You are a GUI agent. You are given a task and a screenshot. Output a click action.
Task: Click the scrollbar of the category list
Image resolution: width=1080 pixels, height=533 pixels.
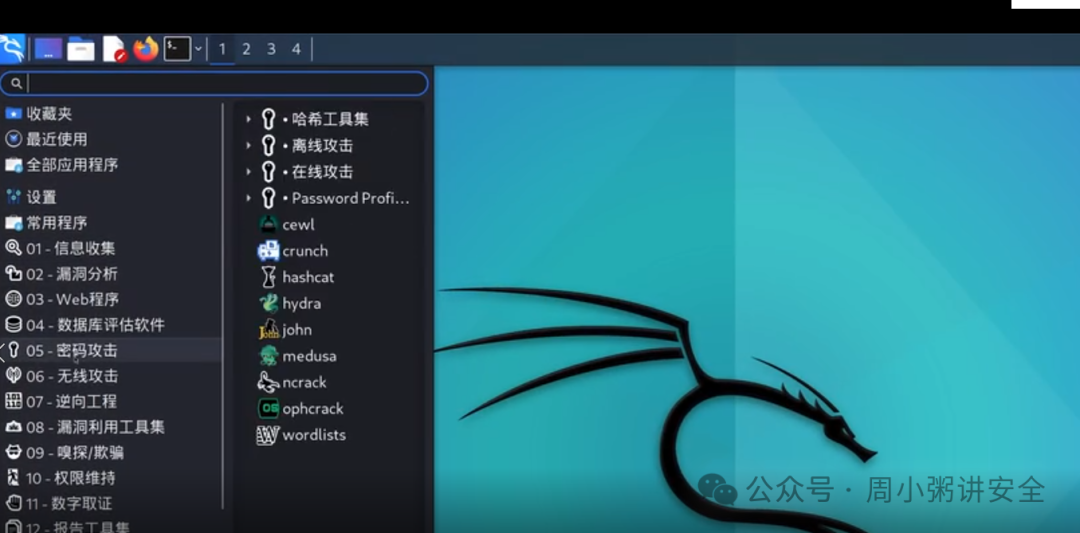223,306
